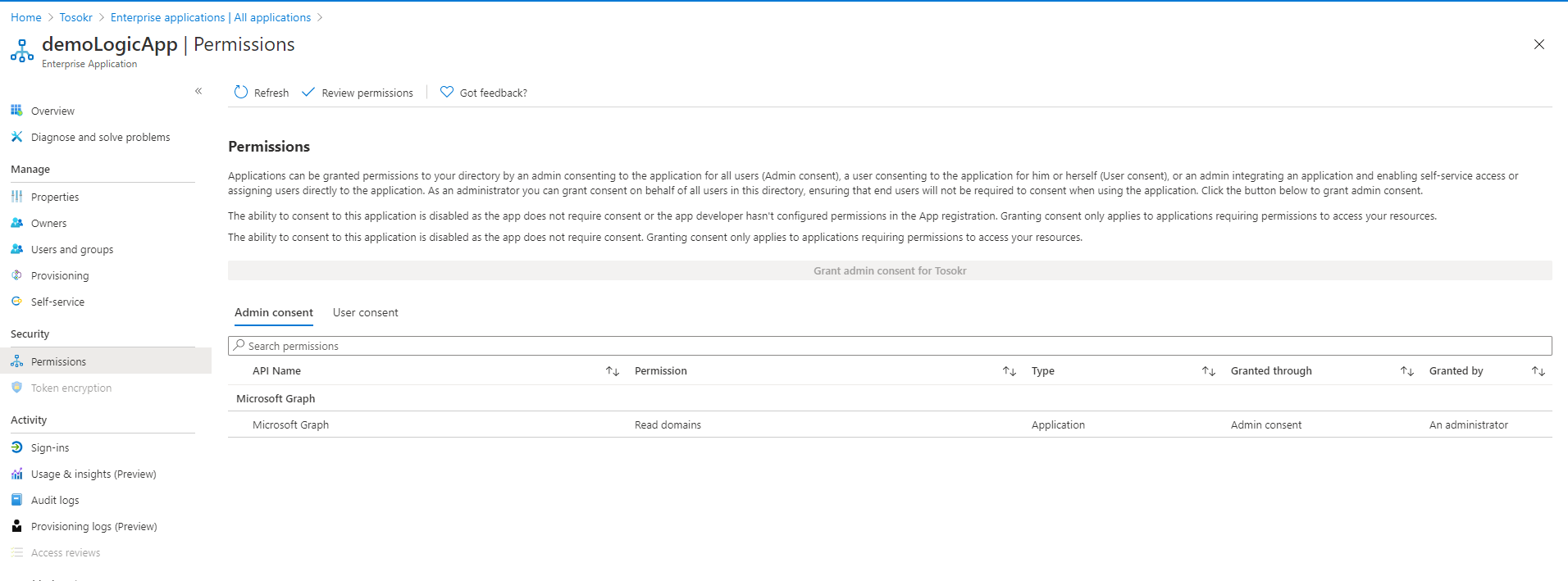Click the search magnifier icon in permissions box
The height and width of the screenshot is (581, 1568).
[x=239, y=346]
